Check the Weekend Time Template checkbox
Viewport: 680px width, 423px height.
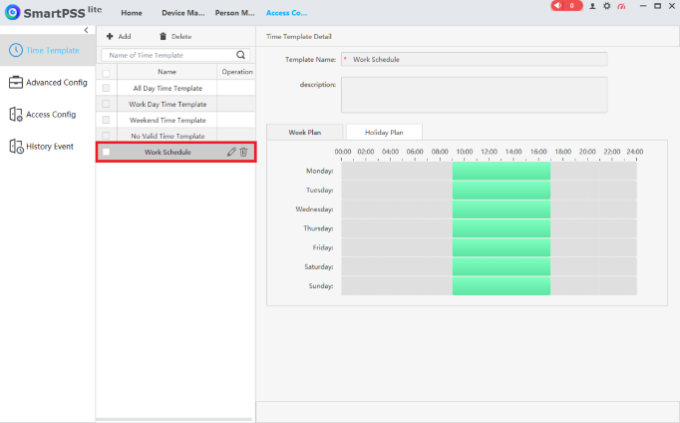(x=106, y=120)
